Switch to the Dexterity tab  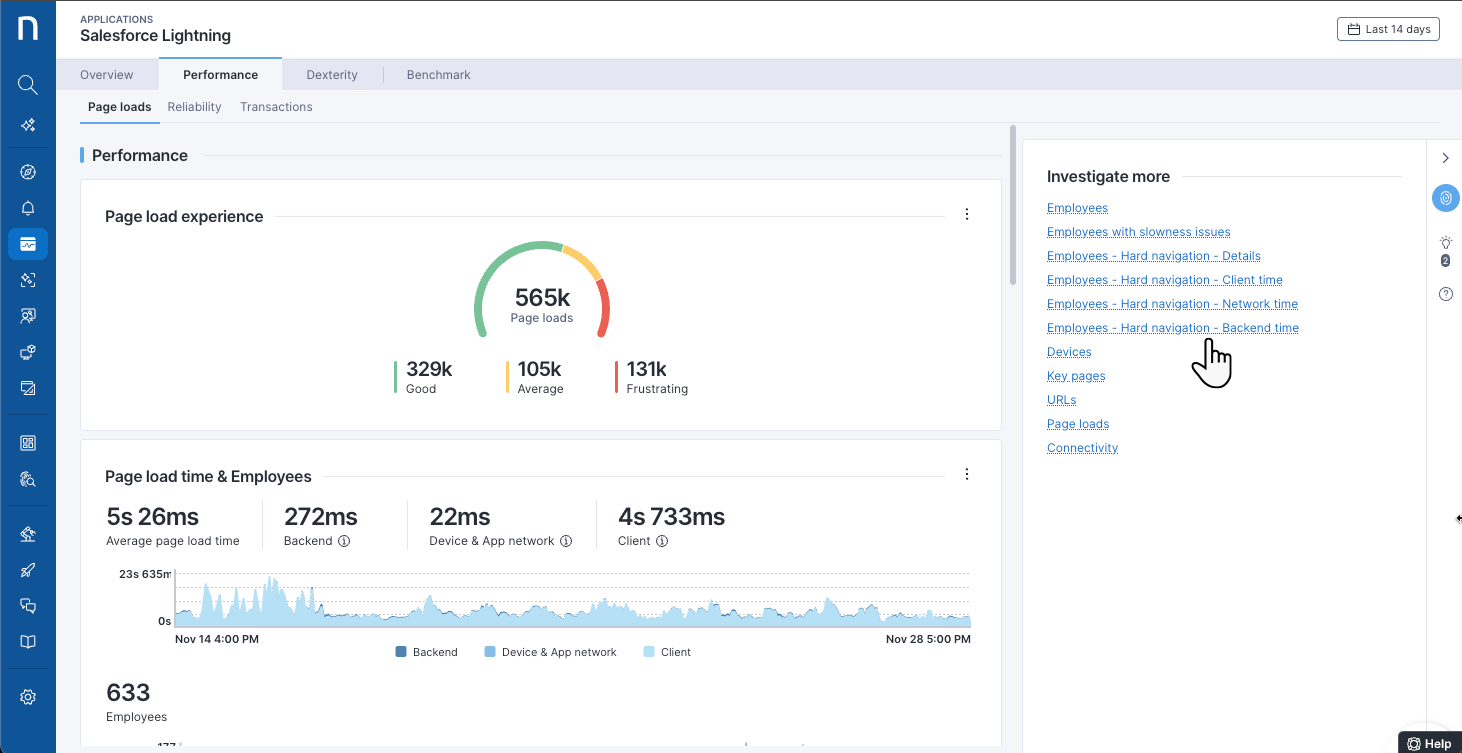coord(332,75)
